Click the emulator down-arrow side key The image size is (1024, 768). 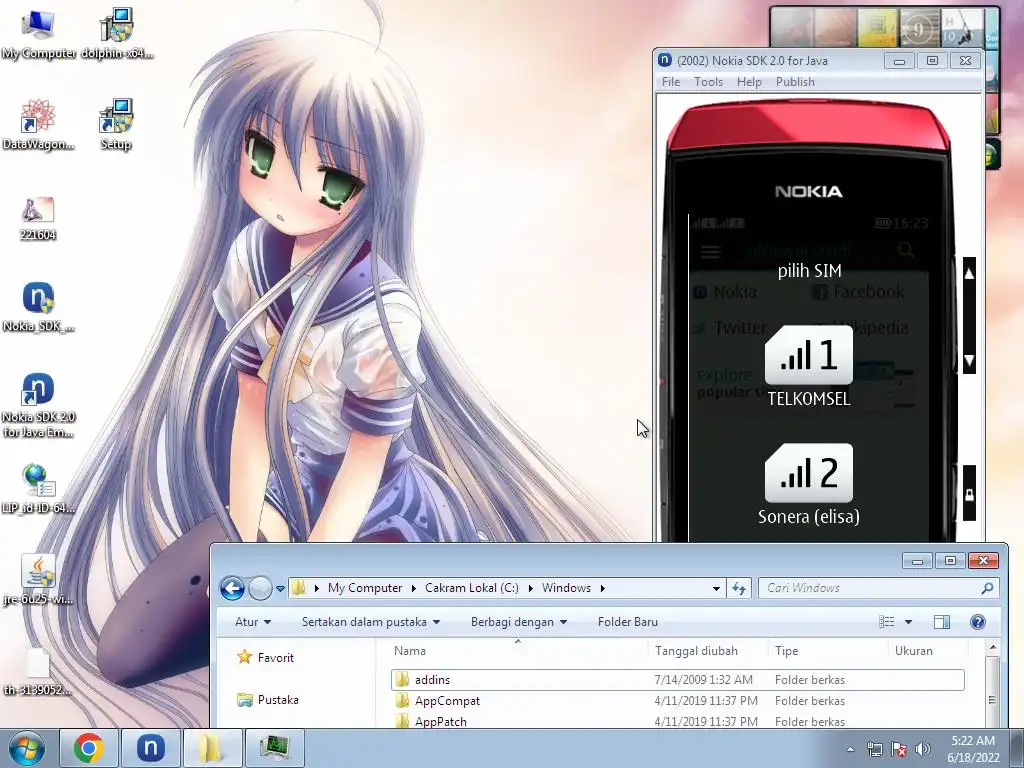[x=969, y=359]
